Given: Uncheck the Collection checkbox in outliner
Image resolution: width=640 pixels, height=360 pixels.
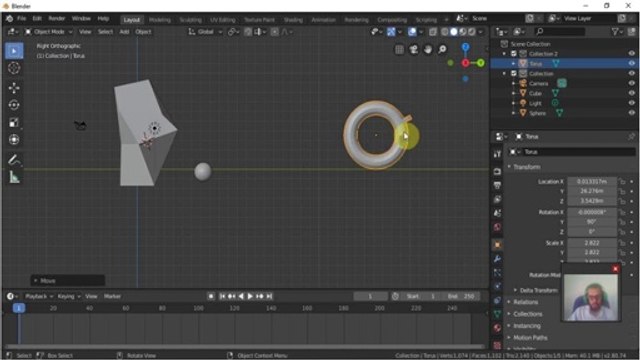Looking at the screenshot, I should (514, 73).
